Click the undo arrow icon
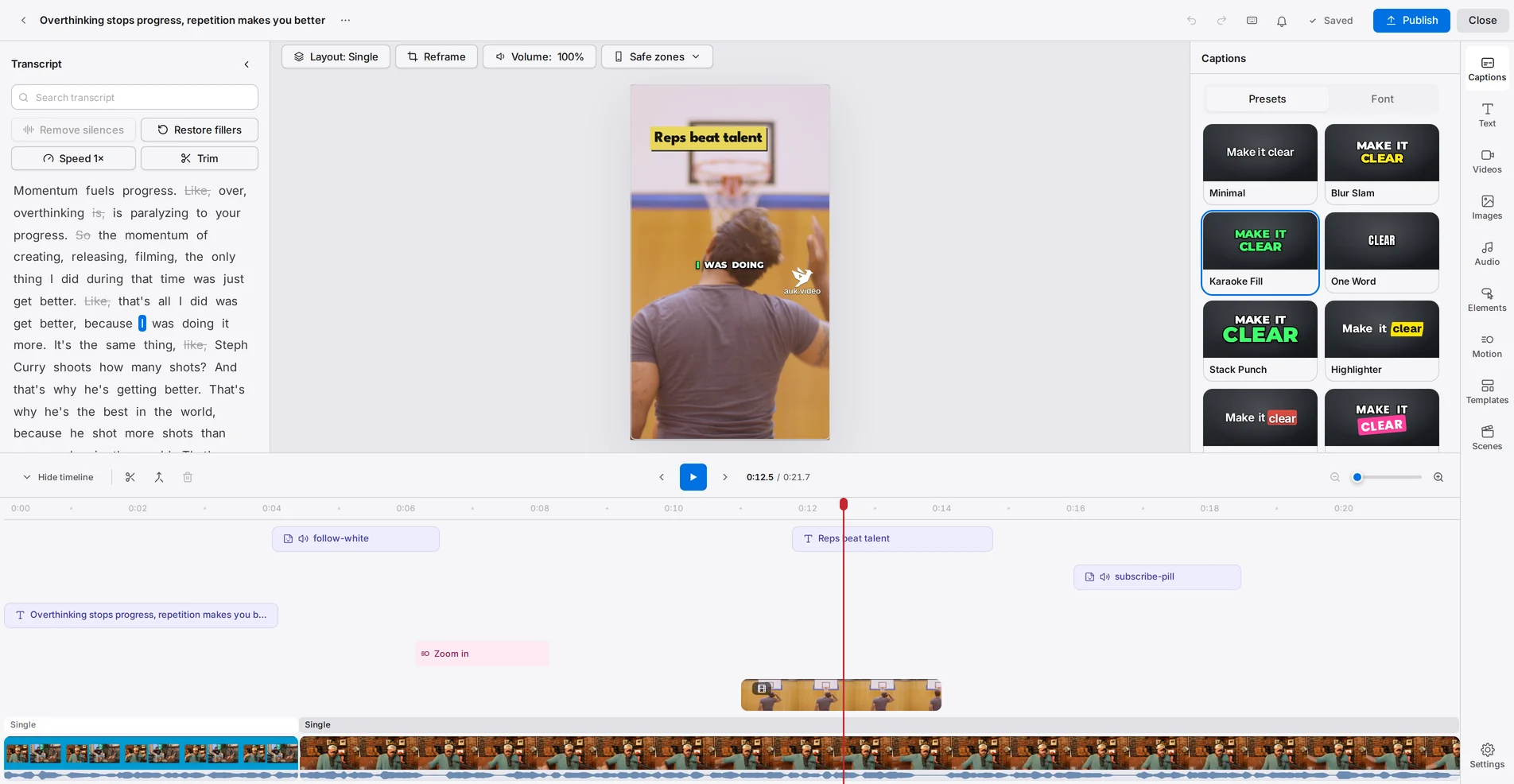The image size is (1514, 784). pos(1191,21)
